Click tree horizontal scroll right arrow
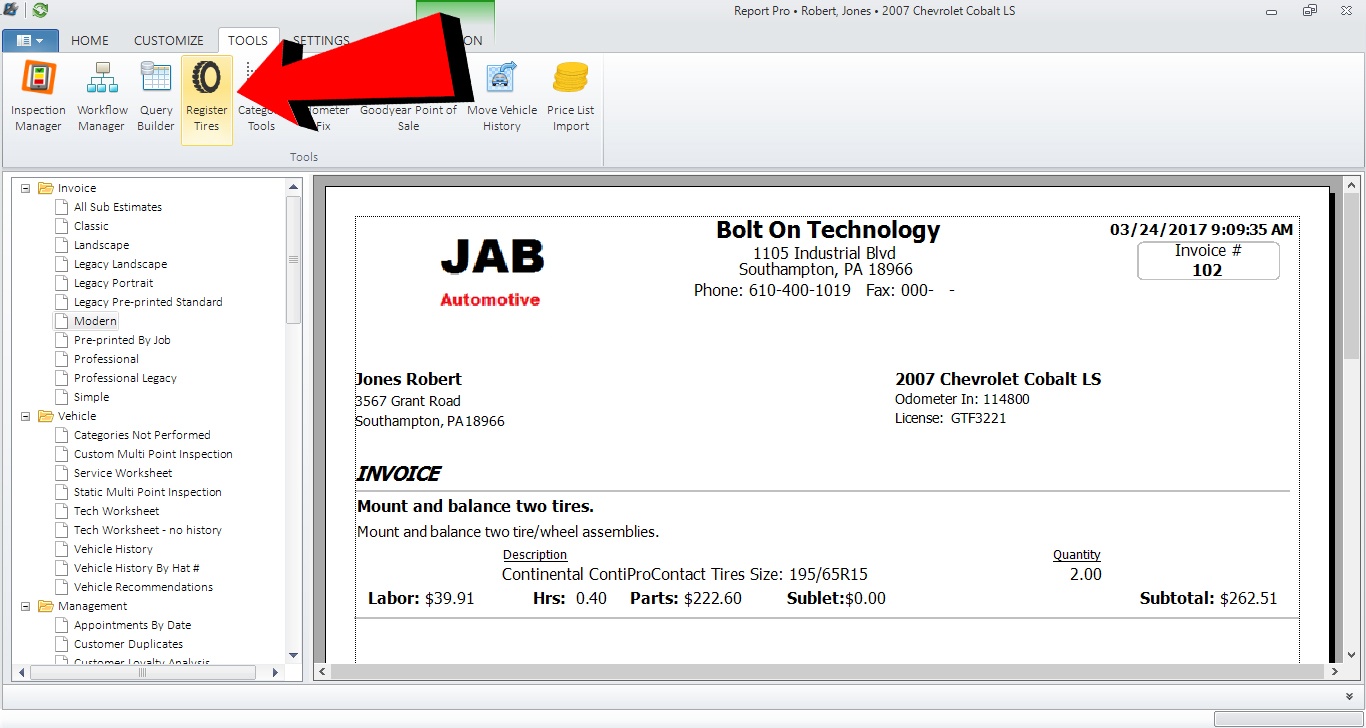This screenshot has width=1366, height=728. [x=278, y=672]
